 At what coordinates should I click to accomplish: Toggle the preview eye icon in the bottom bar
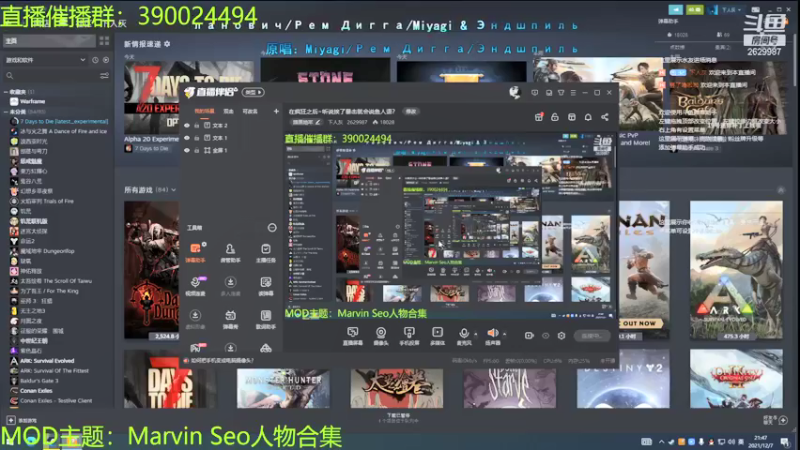pyautogui.click(x=545, y=336)
